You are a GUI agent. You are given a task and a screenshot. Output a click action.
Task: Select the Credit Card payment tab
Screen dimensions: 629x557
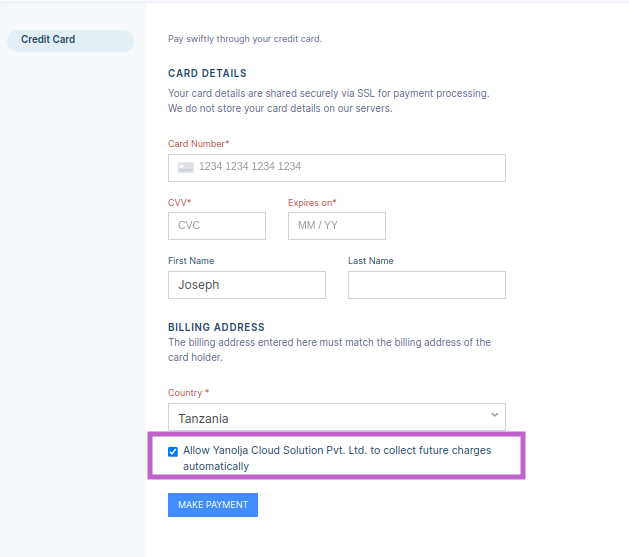click(68, 40)
